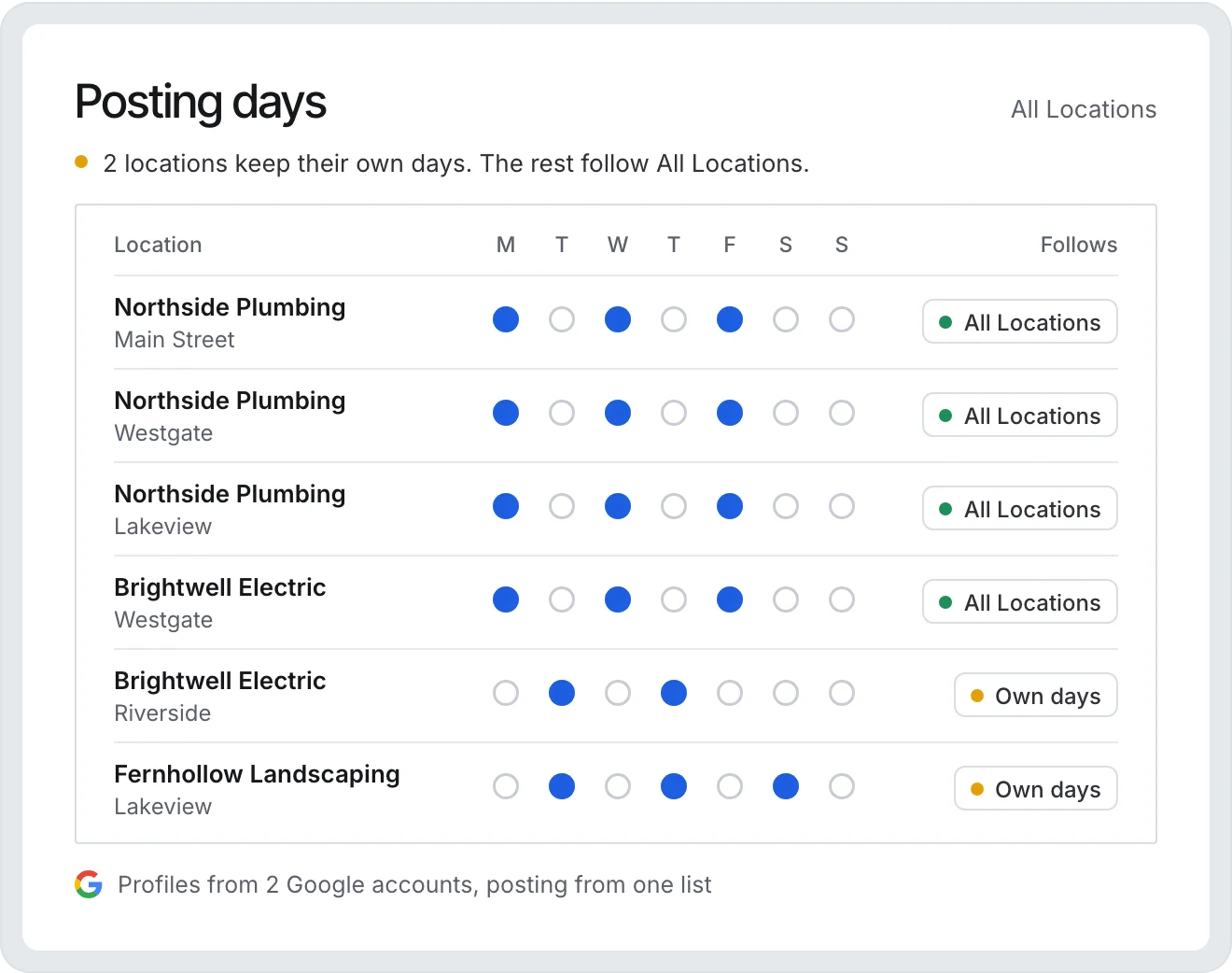Disable Monday for Brightwell Electric Westgate
1232x973 pixels.
(506, 599)
